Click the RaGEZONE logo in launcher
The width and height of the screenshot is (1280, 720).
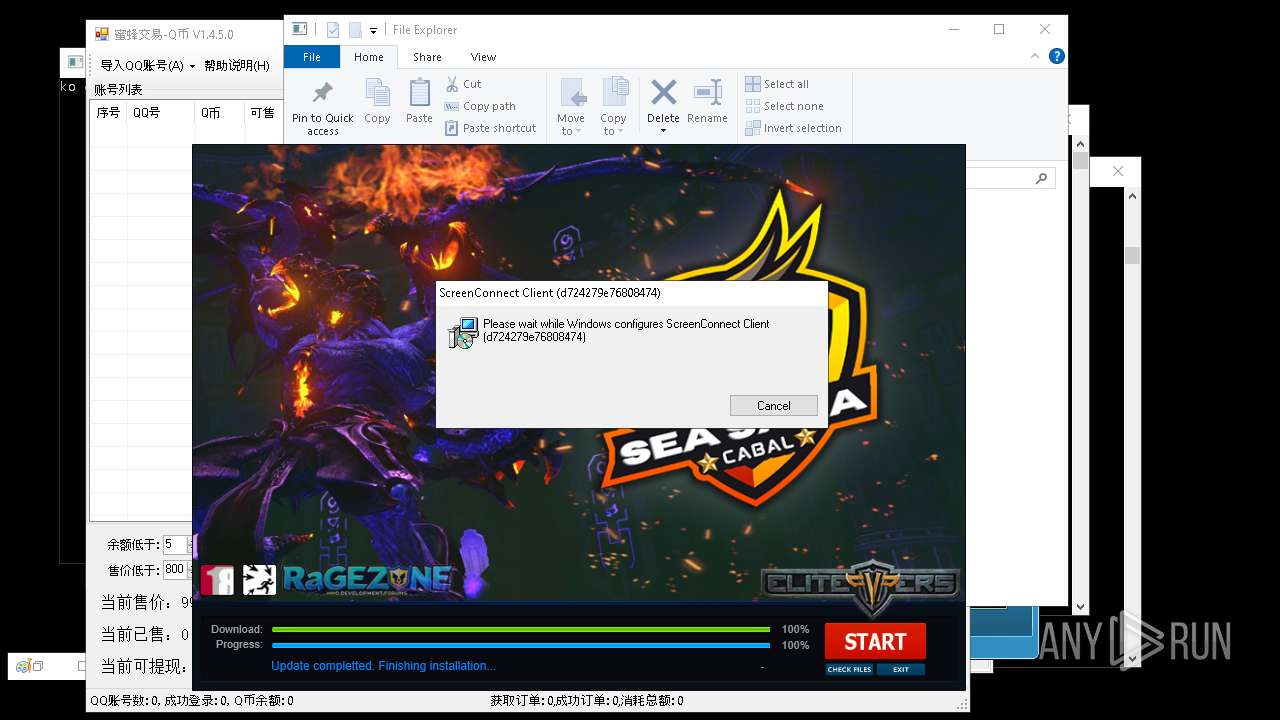click(x=367, y=578)
